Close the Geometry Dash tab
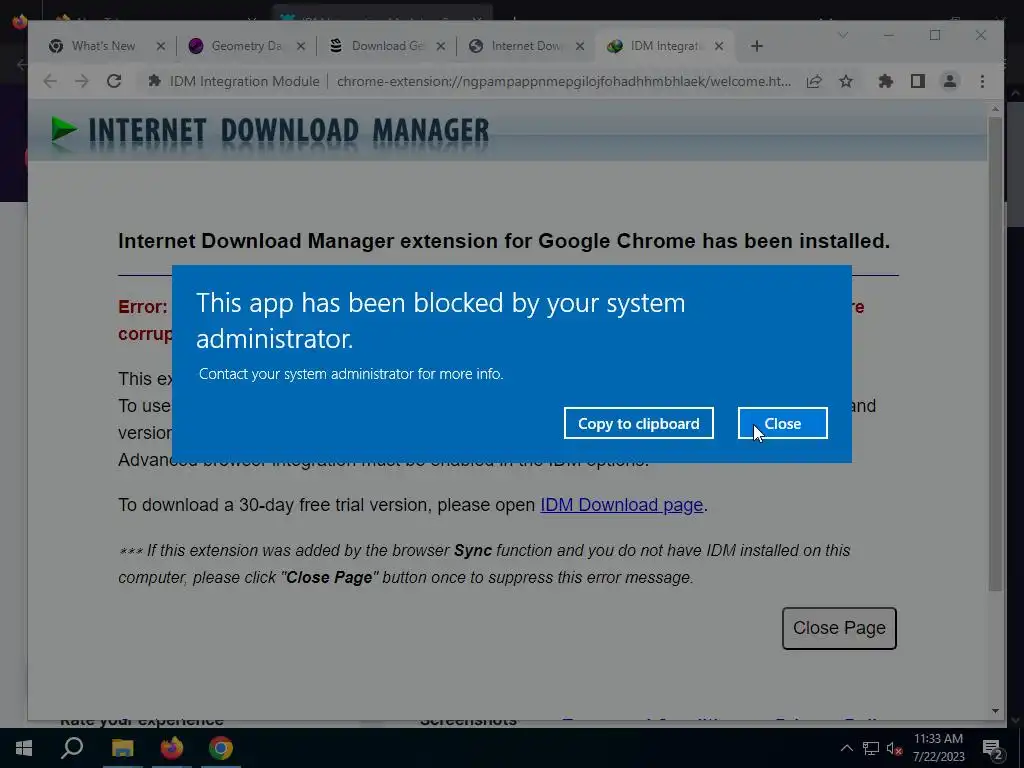Viewport: 1024px width, 768px height. tap(300, 46)
